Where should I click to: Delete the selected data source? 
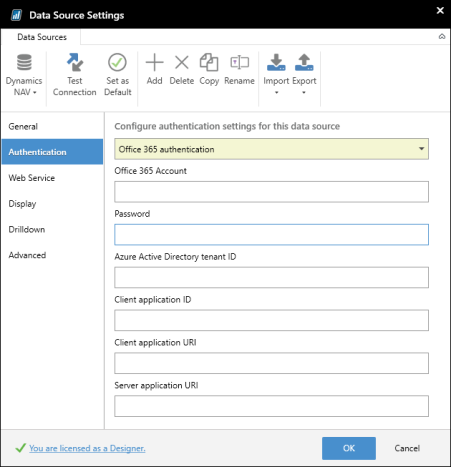pyautogui.click(x=182, y=69)
